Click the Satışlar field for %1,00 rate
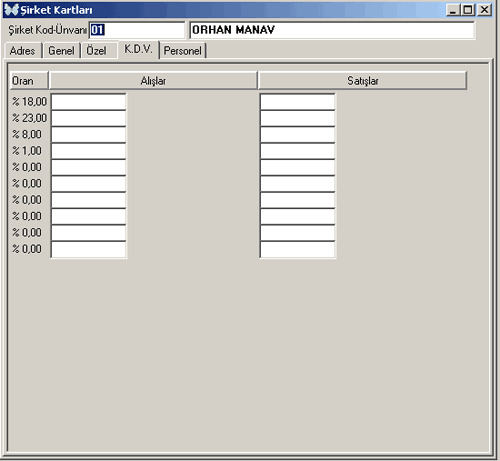This screenshot has width=500, height=461. point(298,151)
